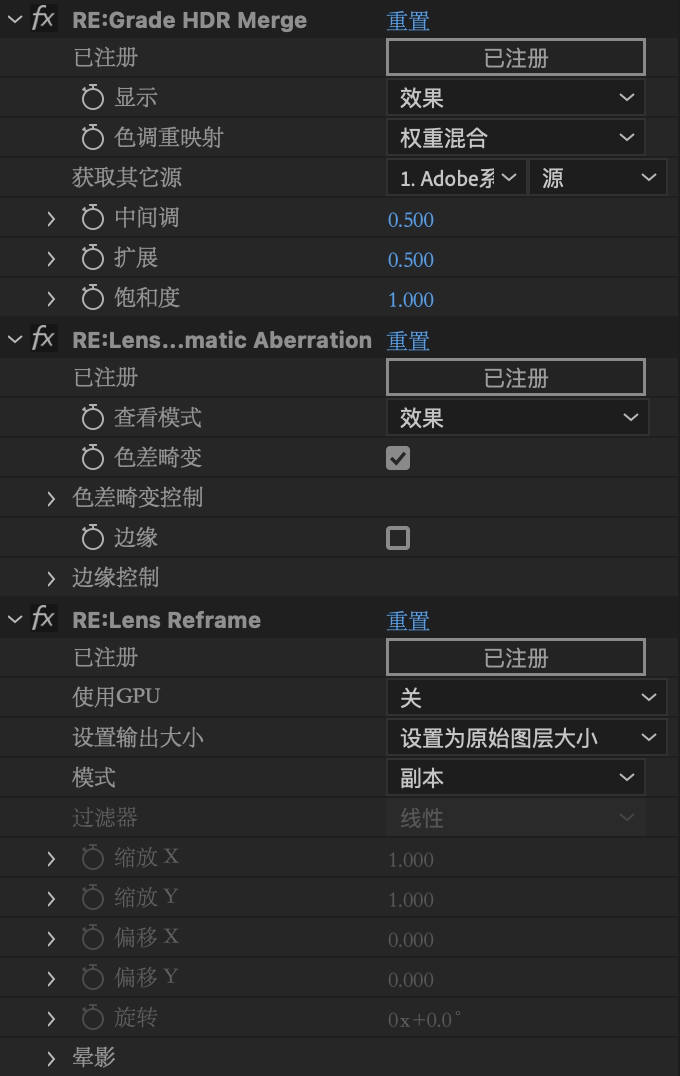
Task: Click the stopwatch icon beside 查看模式
Action: coord(93,418)
